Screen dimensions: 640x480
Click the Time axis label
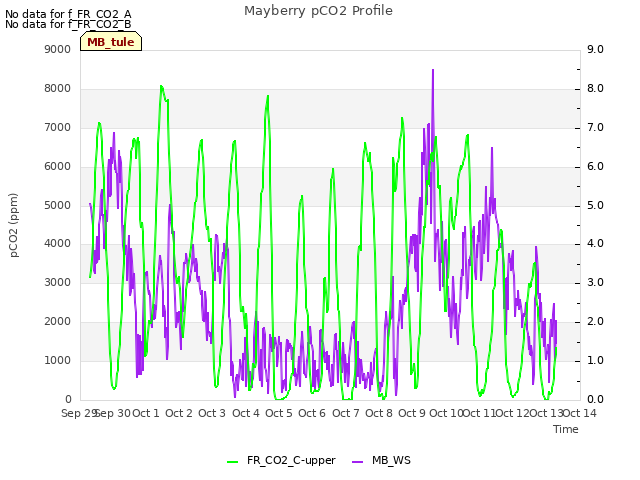(566, 429)
